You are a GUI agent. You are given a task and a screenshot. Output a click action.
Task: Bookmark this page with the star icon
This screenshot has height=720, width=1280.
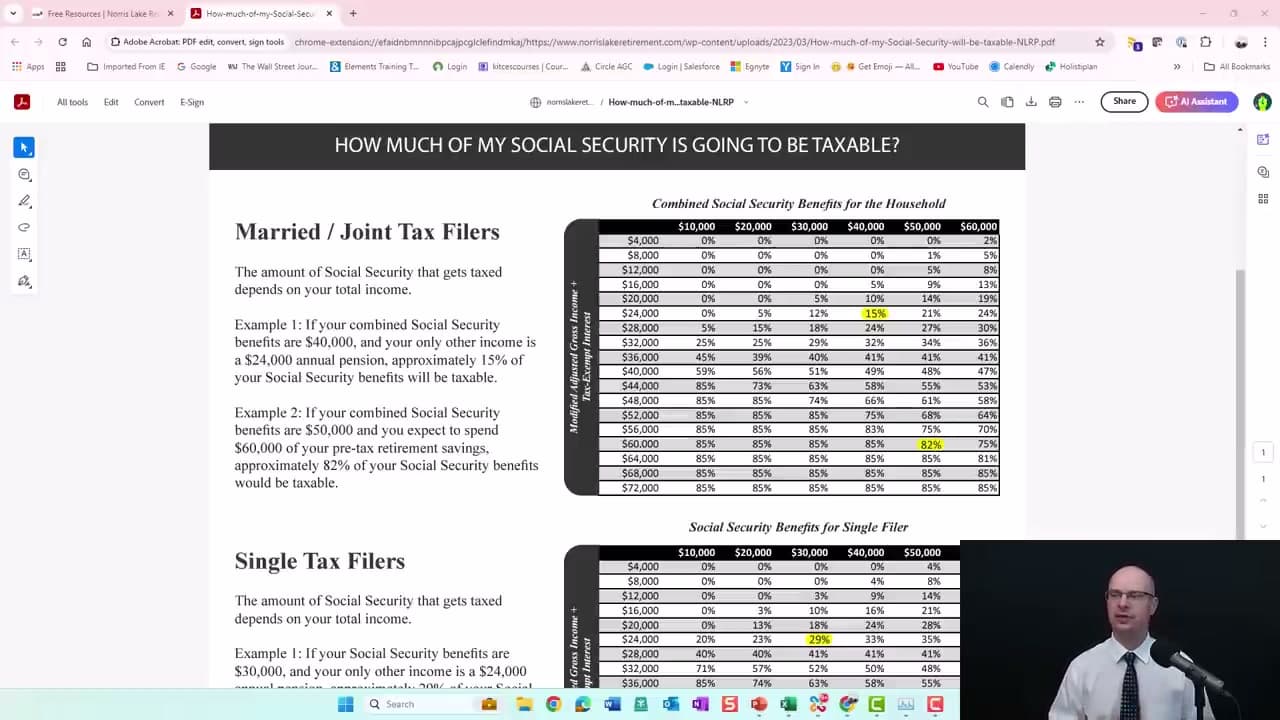[1100, 42]
